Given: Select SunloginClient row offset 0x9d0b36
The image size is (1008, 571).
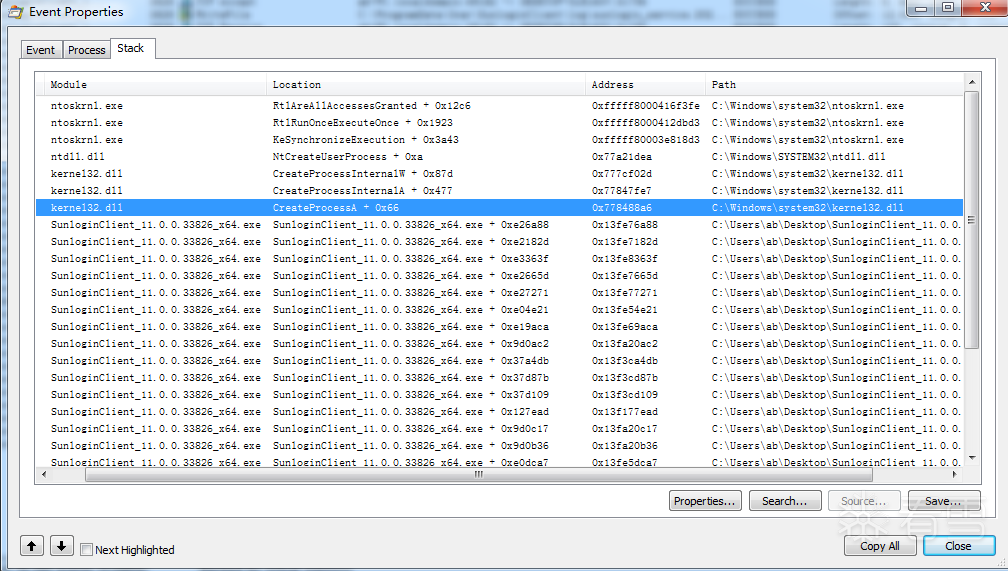Looking at the screenshot, I should (500, 446).
